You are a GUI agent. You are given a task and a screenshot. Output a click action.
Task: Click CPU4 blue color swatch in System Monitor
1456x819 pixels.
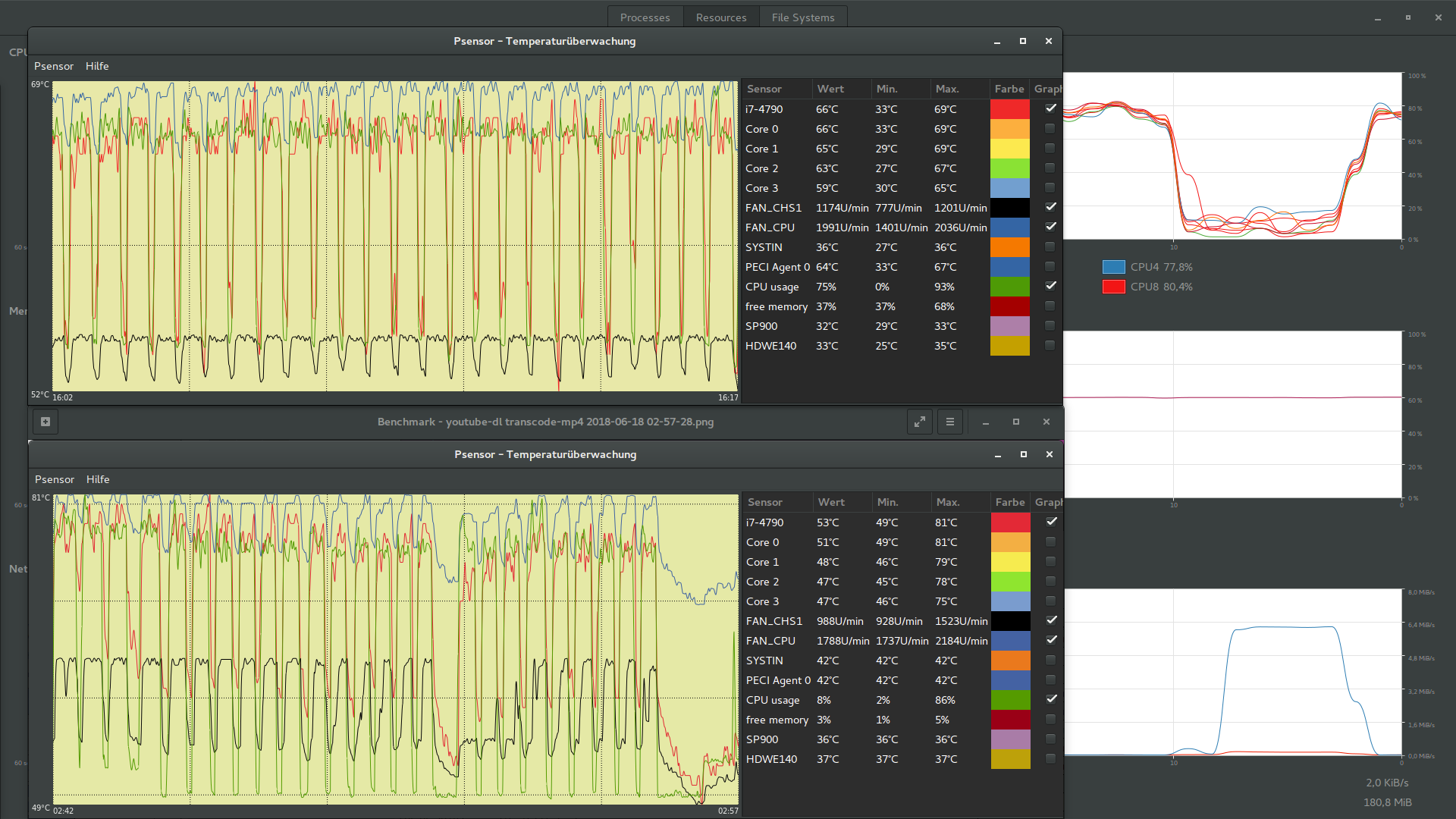1114,267
